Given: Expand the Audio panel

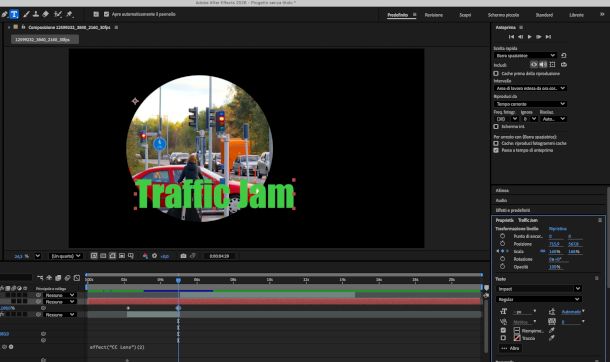Looking at the screenshot, I should point(501,200).
